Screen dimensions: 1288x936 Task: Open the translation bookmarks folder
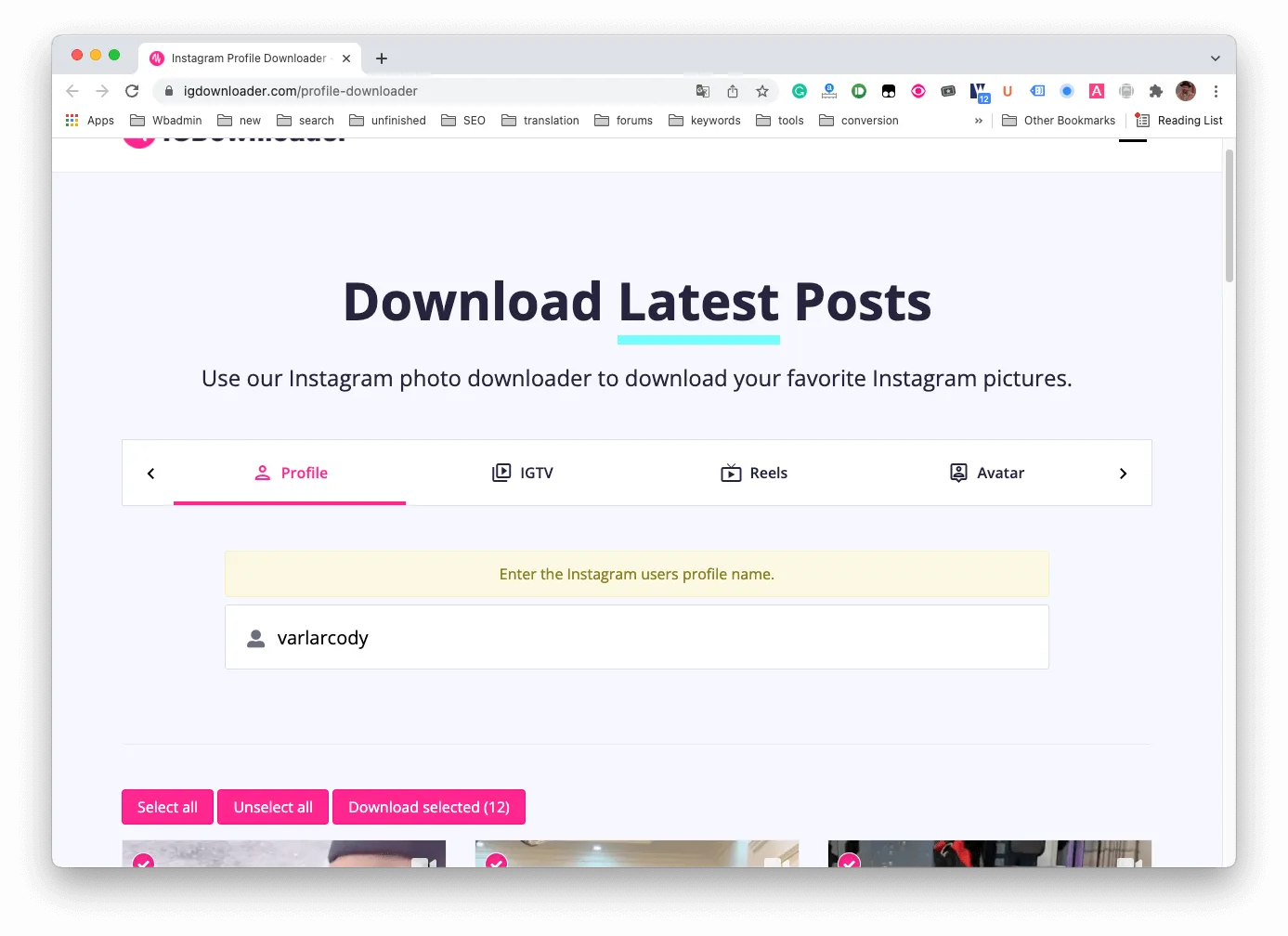[x=540, y=121]
